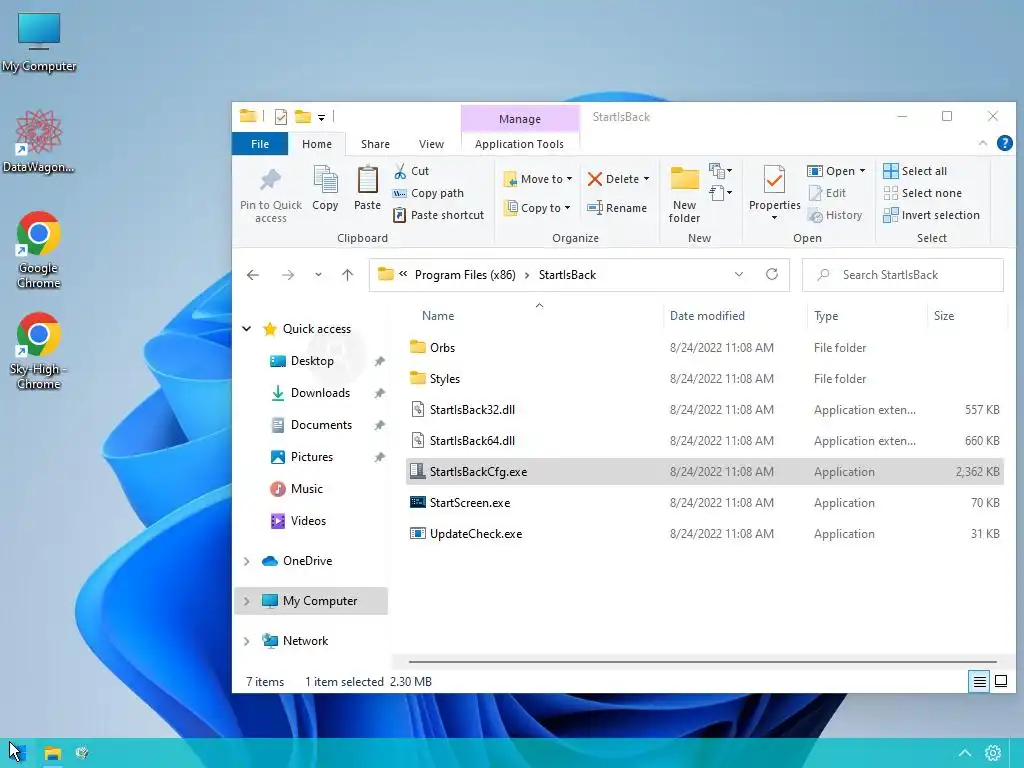1024x768 pixels.
Task: Switch to the View ribbon tab
Action: click(431, 144)
